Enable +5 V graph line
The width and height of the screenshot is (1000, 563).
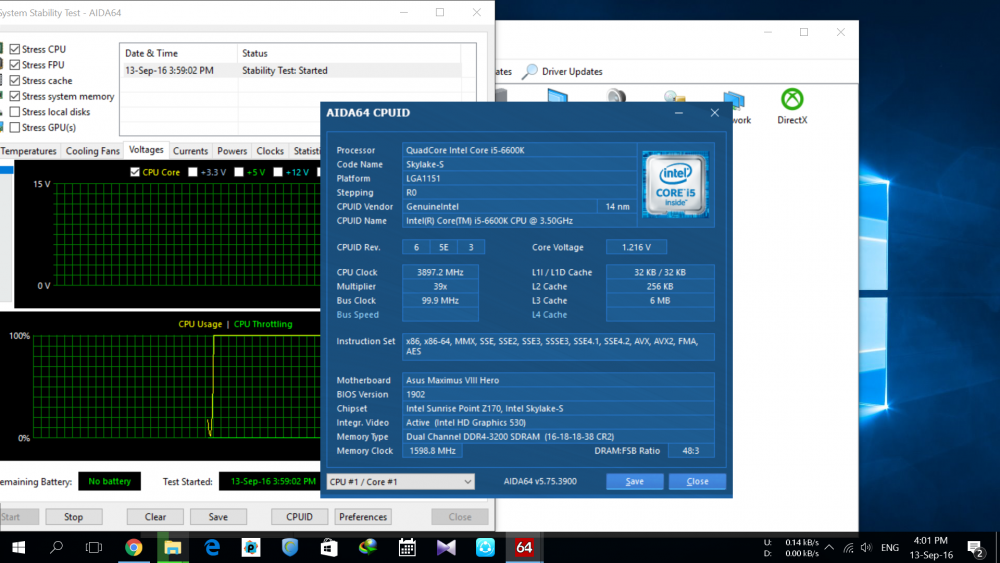[x=239, y=172]
